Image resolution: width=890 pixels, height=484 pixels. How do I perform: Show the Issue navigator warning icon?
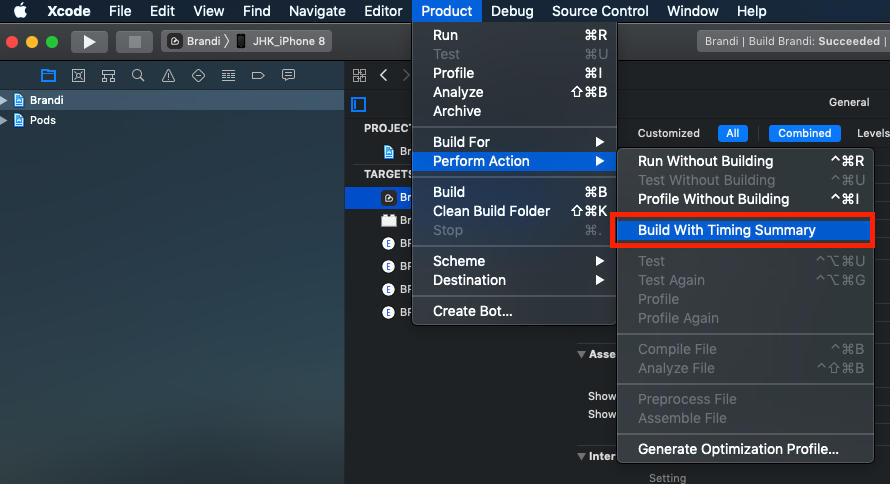pos(168,76)
